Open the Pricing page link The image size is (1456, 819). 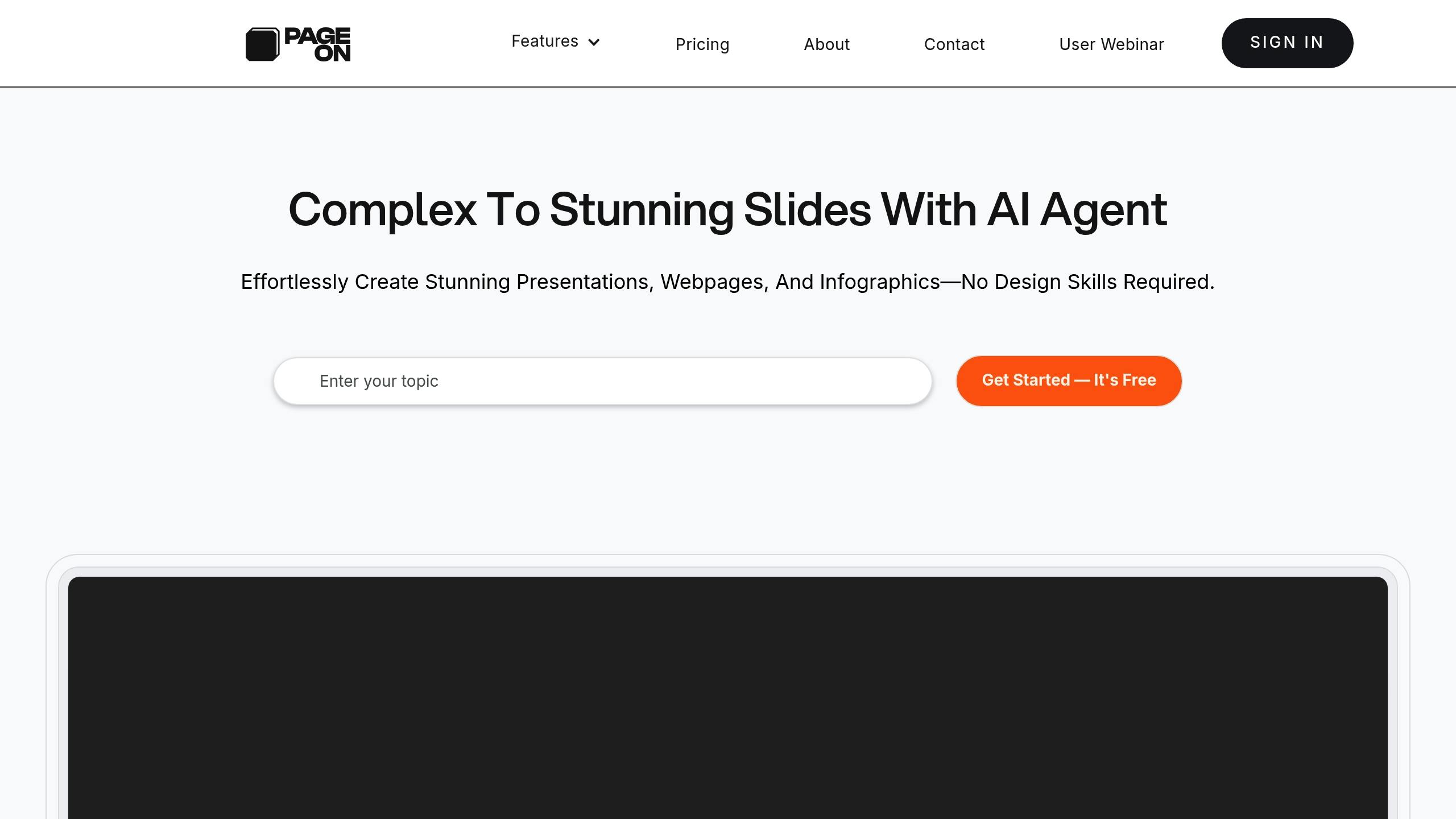click(x=703, y=43)
